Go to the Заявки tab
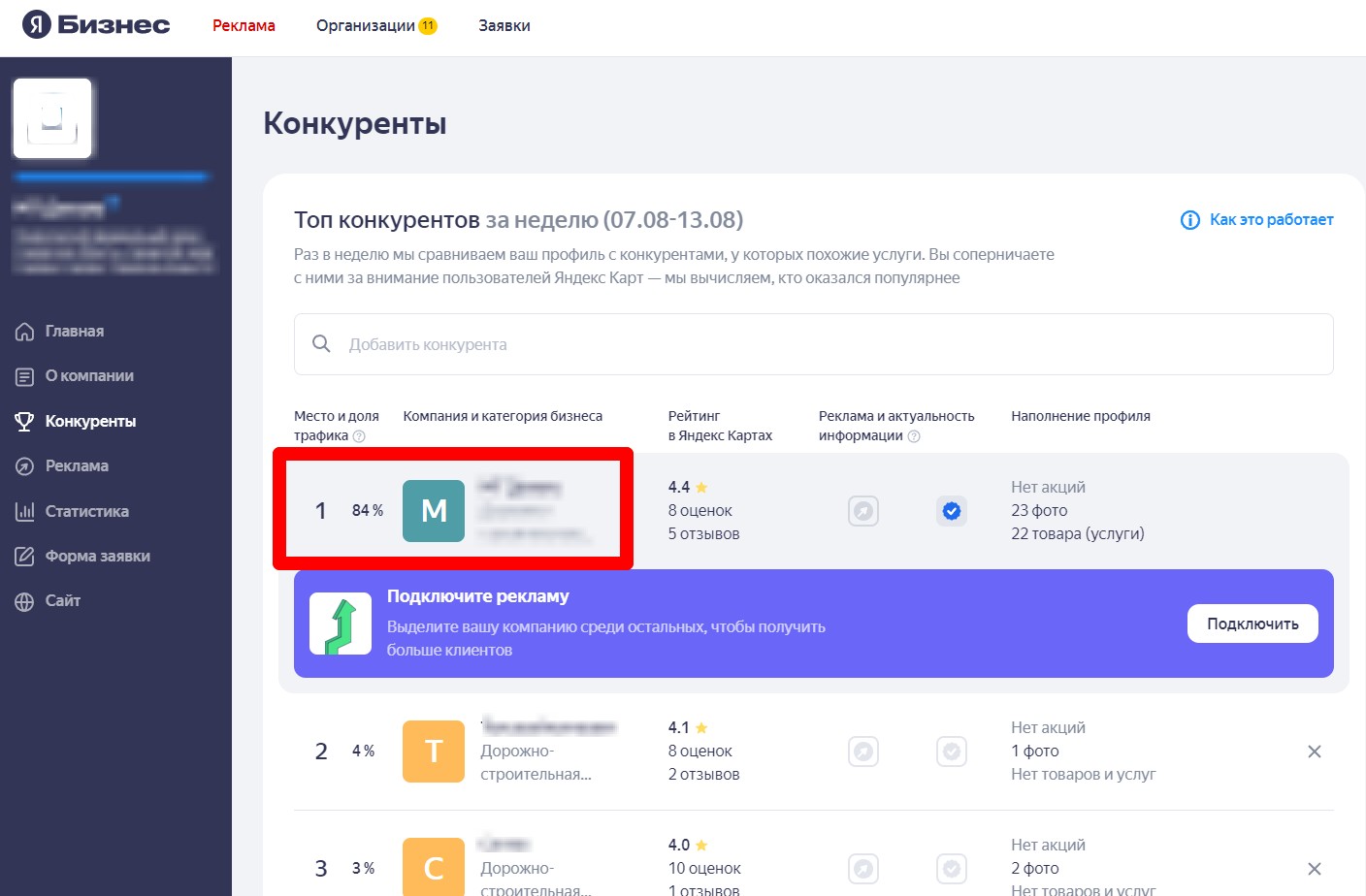 pos(504,25)
